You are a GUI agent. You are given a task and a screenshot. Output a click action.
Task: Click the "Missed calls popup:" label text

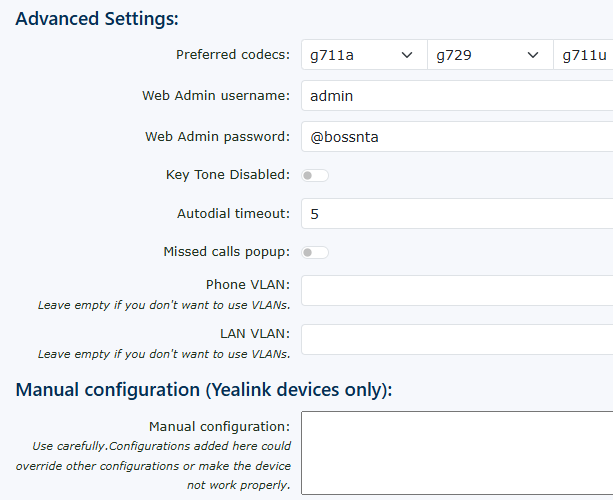coord(227,252)
